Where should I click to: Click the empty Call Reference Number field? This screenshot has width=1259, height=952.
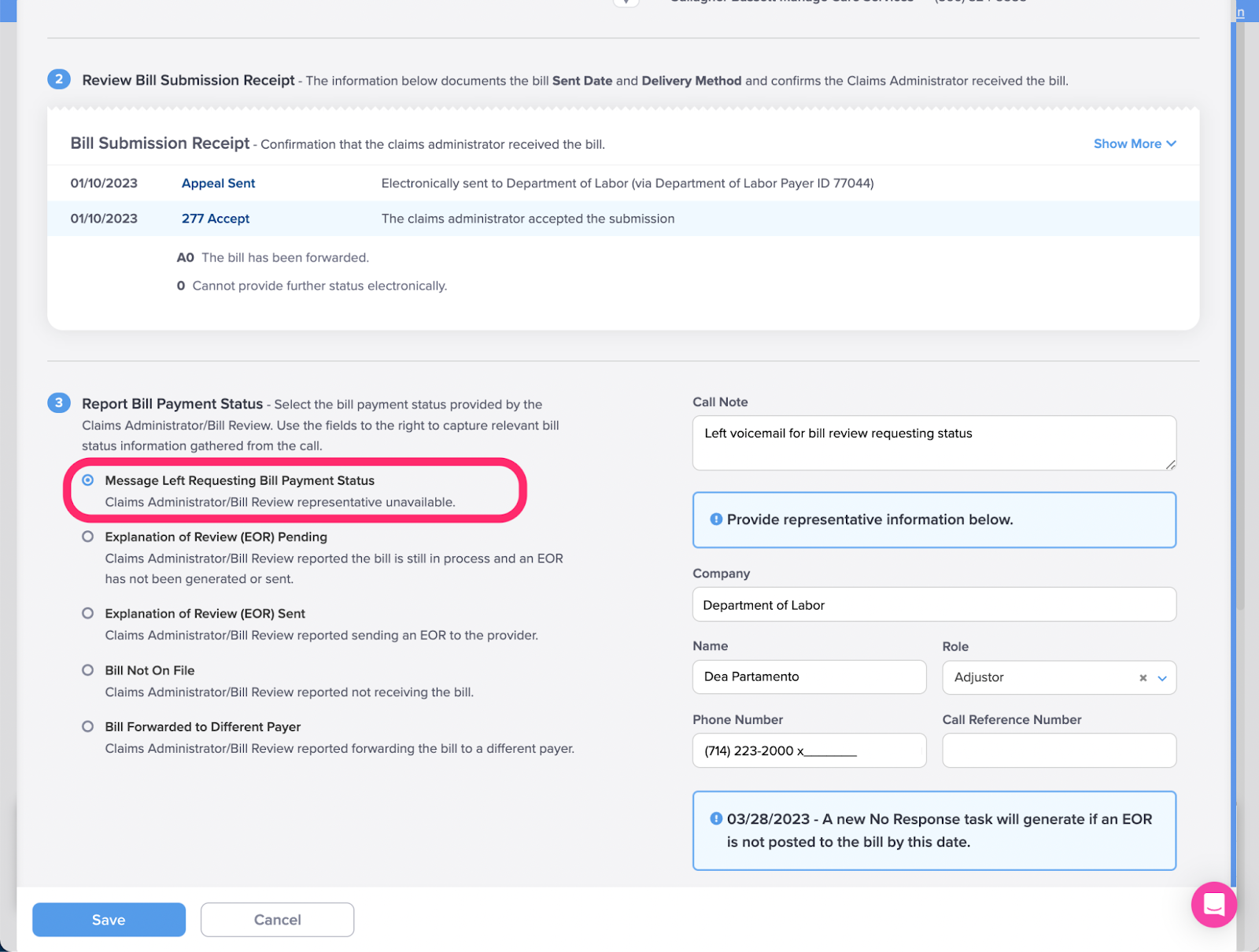click(x=1059, y=751)
